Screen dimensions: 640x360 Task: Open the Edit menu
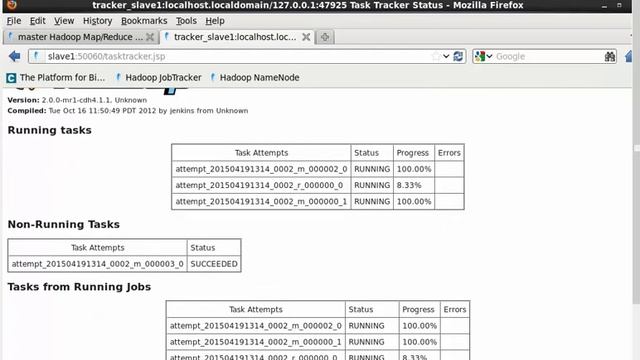[38, 21]
